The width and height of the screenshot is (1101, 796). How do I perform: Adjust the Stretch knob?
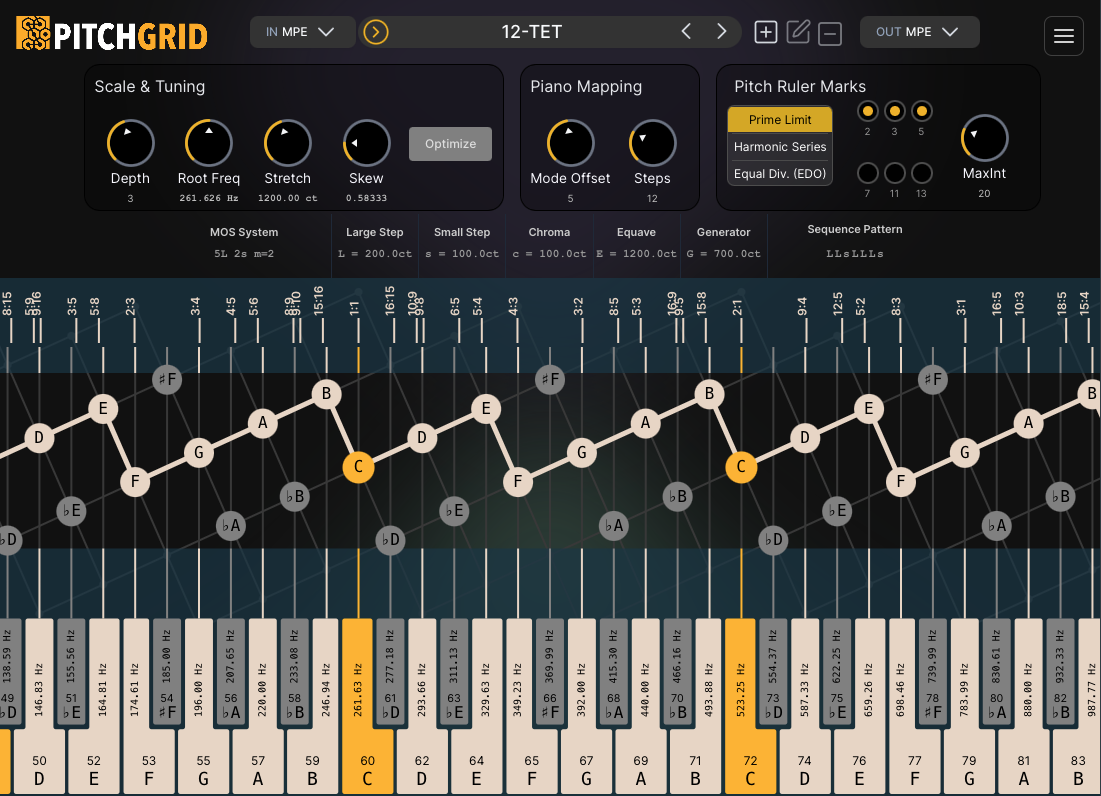click(x=287, y=143)
